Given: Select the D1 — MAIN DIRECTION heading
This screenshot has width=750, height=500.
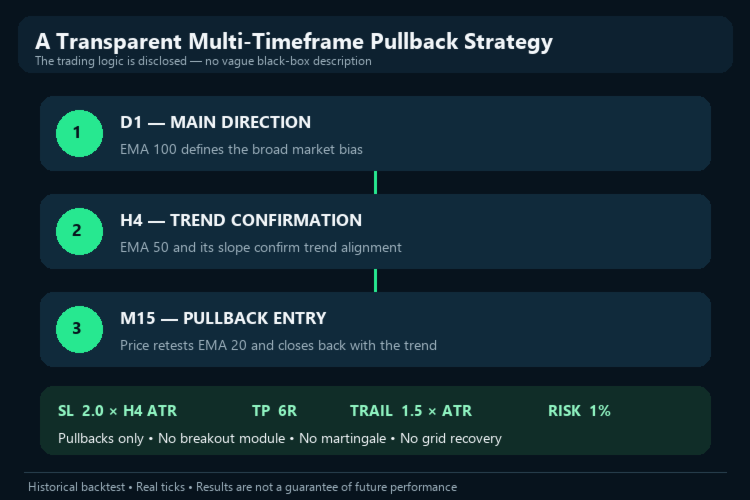Looking at the screenshot, I should [x=215, y=122].
